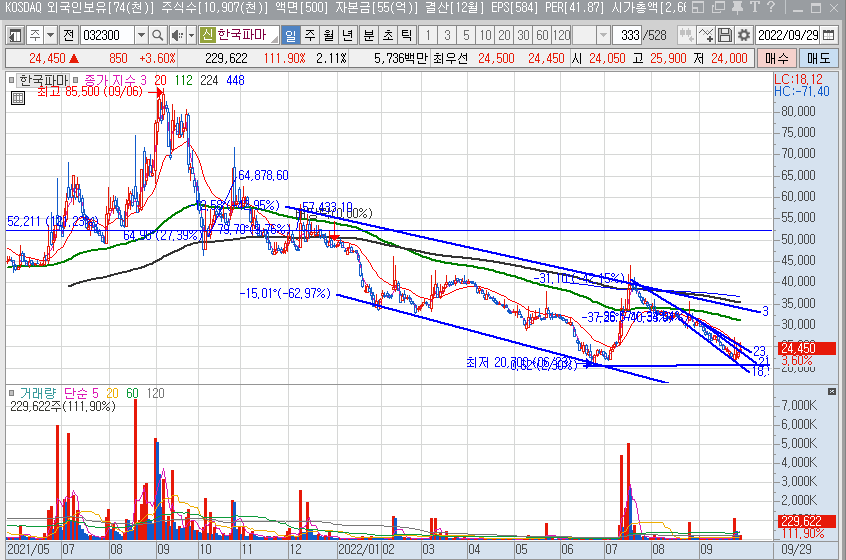Expand the stock code history dropdown

coord(141,36)
